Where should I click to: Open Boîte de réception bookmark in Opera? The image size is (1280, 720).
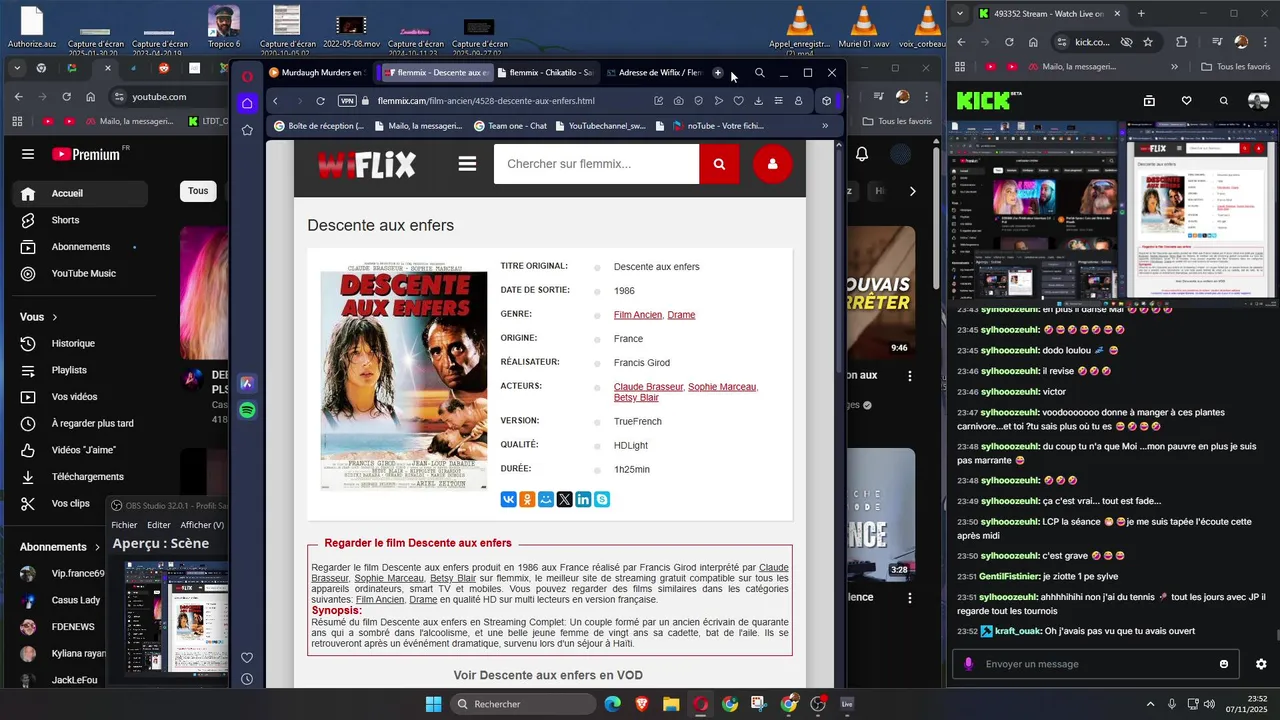point(317,126)
